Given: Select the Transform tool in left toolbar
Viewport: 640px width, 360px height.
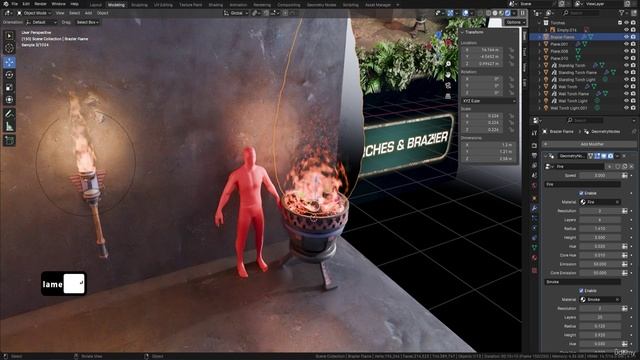Looking at the screenshot, I should 9,100.
